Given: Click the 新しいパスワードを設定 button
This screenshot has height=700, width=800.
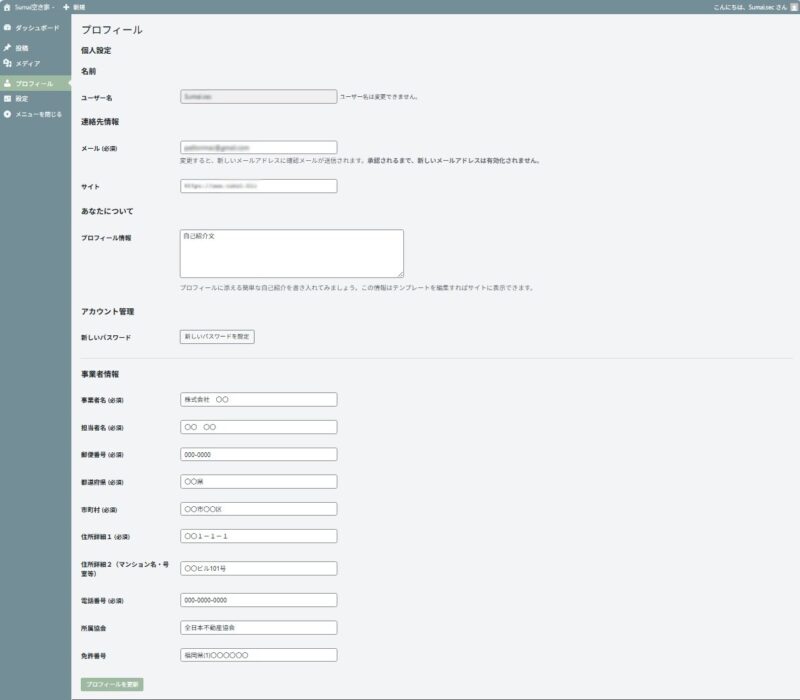Looking at the screenshot, I should click(x=217, y=337).
